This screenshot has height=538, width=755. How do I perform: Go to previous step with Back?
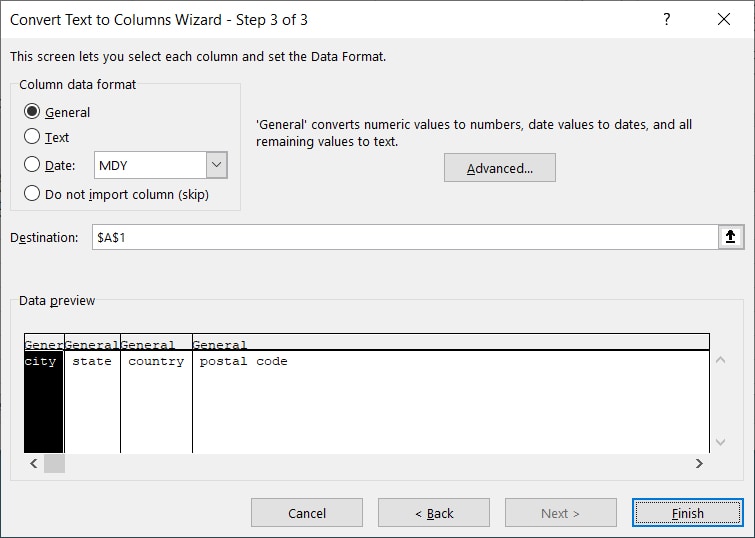click(434, 513)
